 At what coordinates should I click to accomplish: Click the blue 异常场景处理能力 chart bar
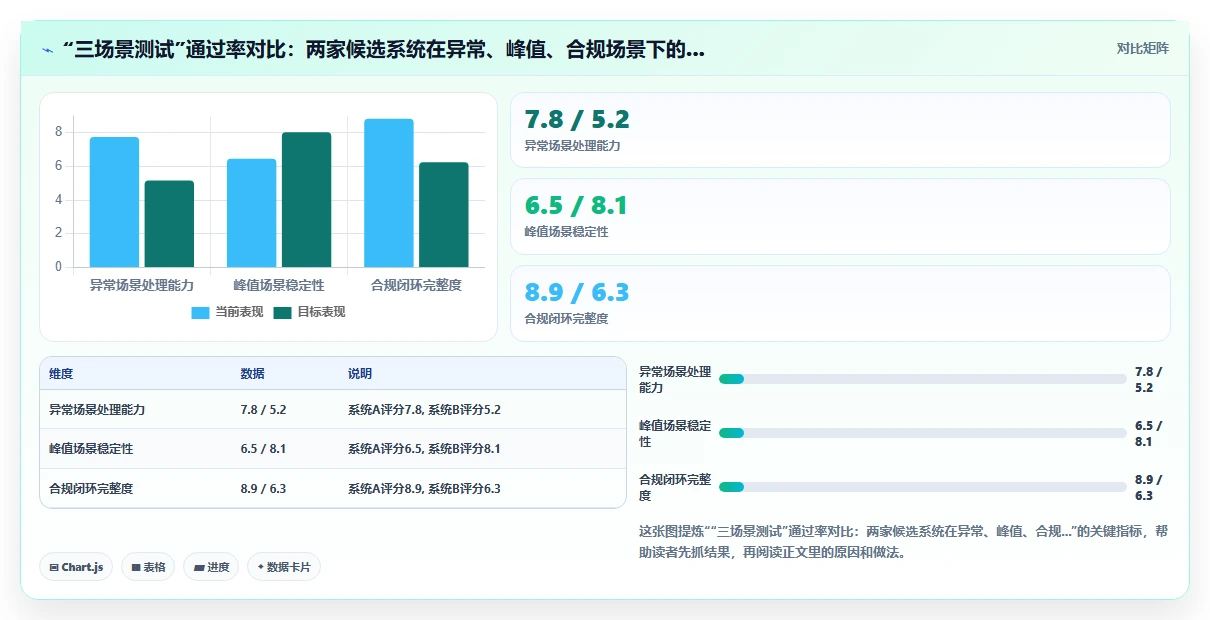[114, 202]
